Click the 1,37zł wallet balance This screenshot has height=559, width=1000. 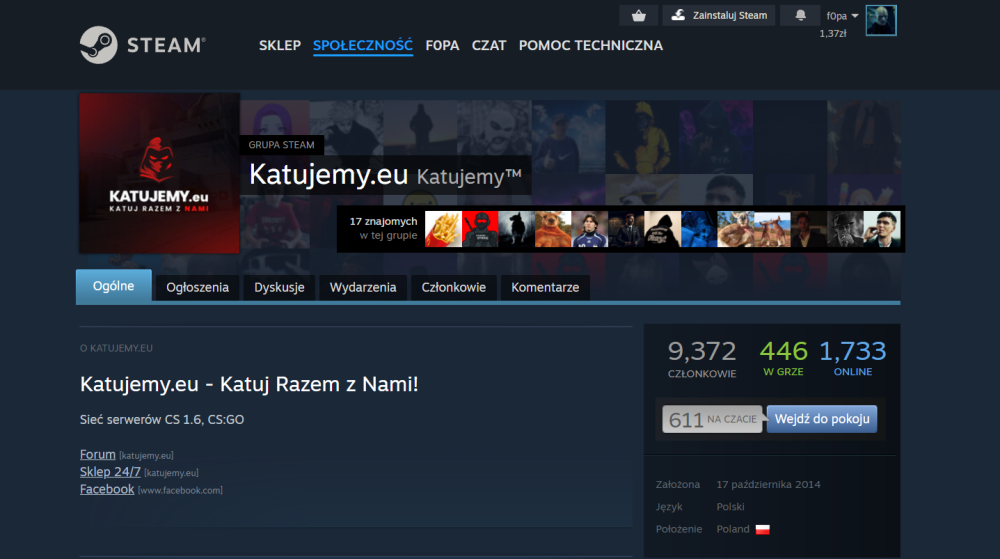833,33
